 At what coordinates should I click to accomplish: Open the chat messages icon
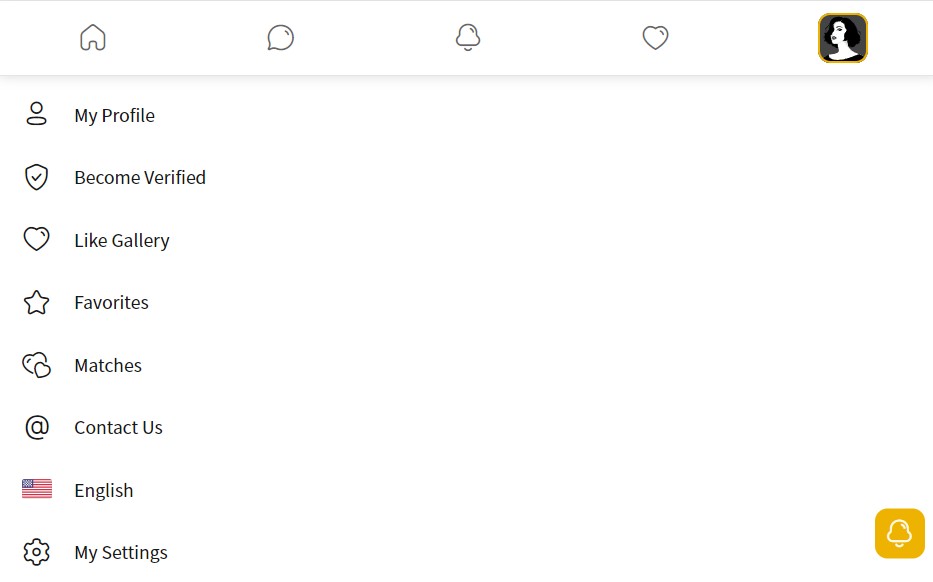pyautogui.click(x=280, y=38)
